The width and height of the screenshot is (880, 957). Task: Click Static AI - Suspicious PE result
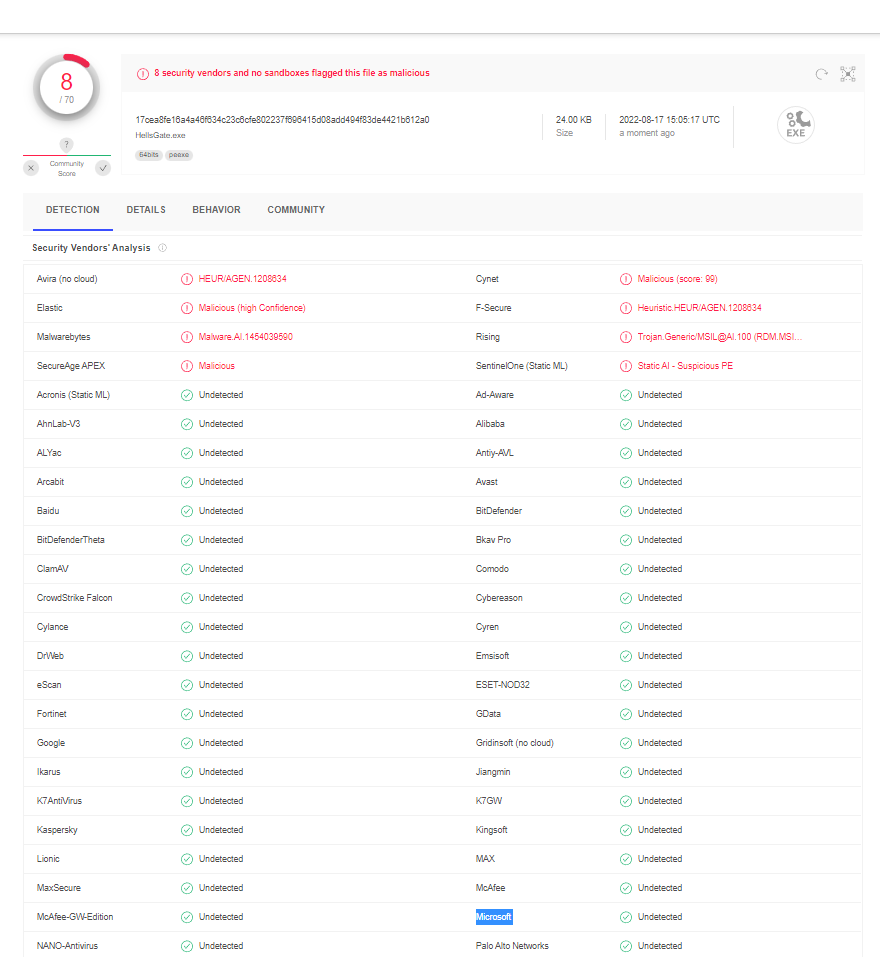coord(685,366)
